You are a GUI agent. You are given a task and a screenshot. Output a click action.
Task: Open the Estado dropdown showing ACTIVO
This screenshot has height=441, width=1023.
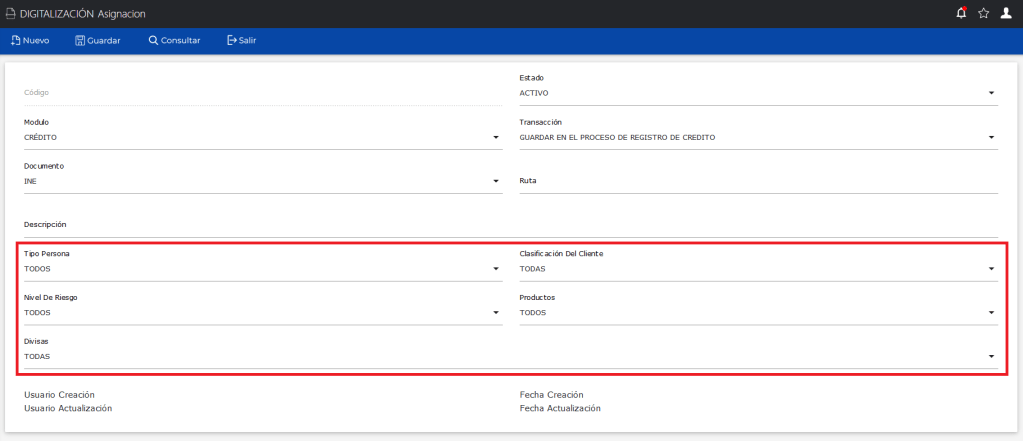(757, 93)
